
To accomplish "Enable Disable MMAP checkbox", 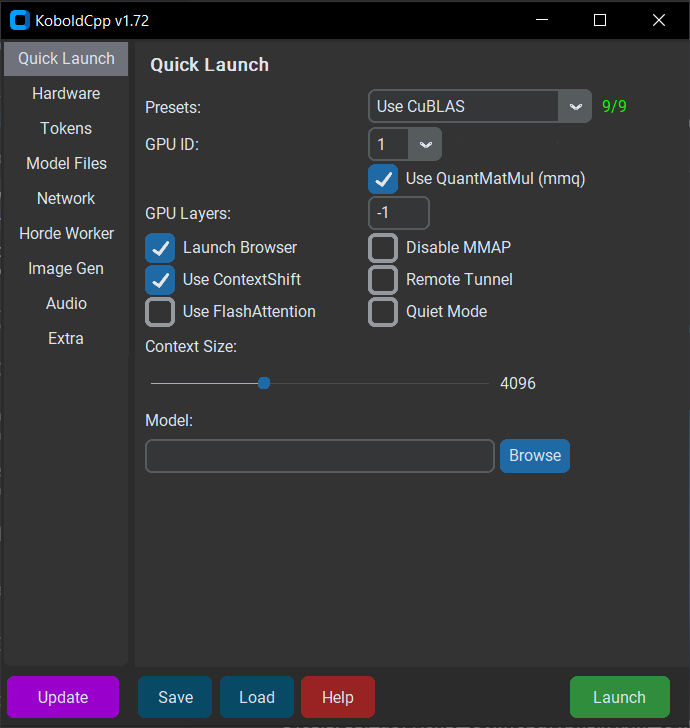I will (383, 248).
